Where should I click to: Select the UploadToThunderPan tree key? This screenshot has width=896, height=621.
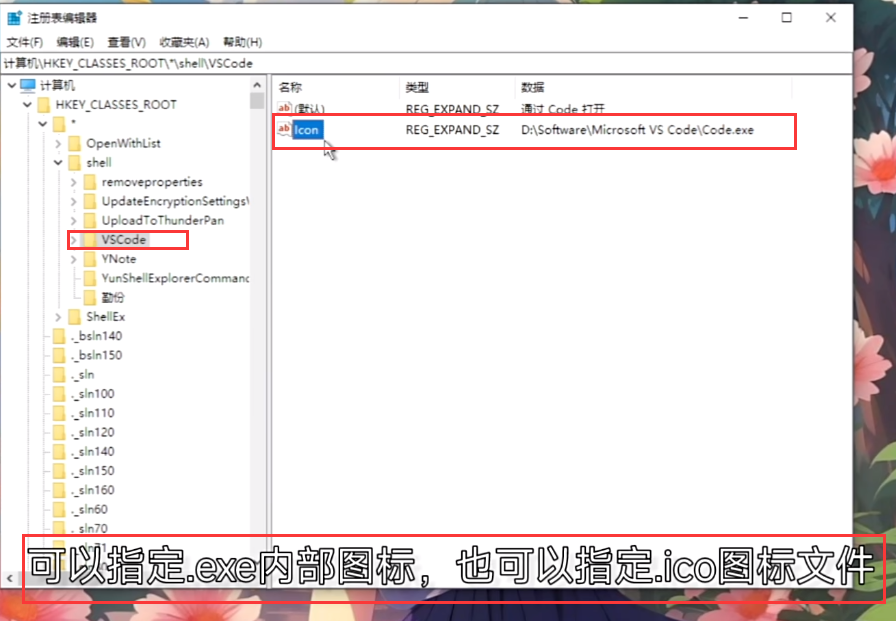(x=162, y=220)
